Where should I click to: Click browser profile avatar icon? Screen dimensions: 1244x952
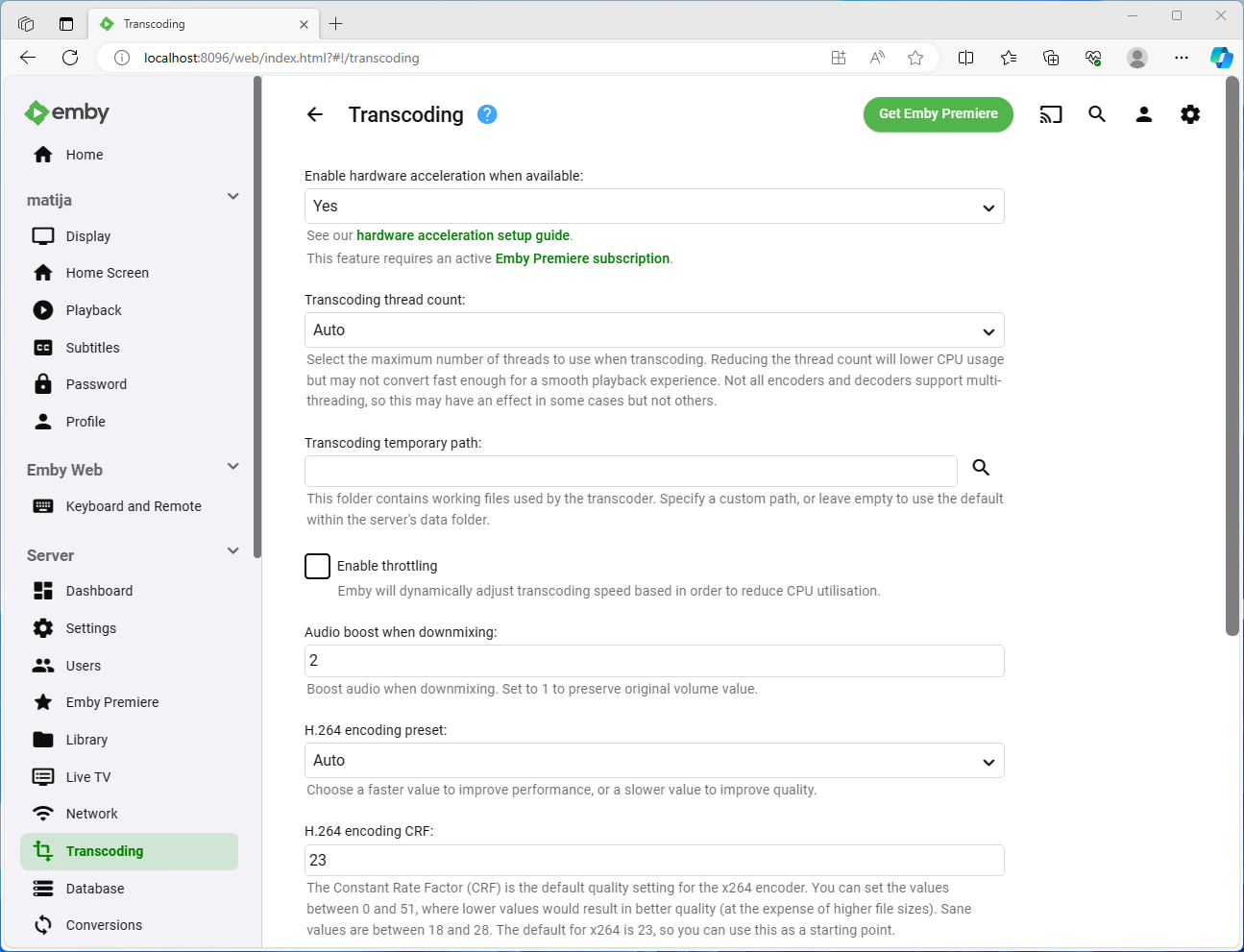(1137, 58)
